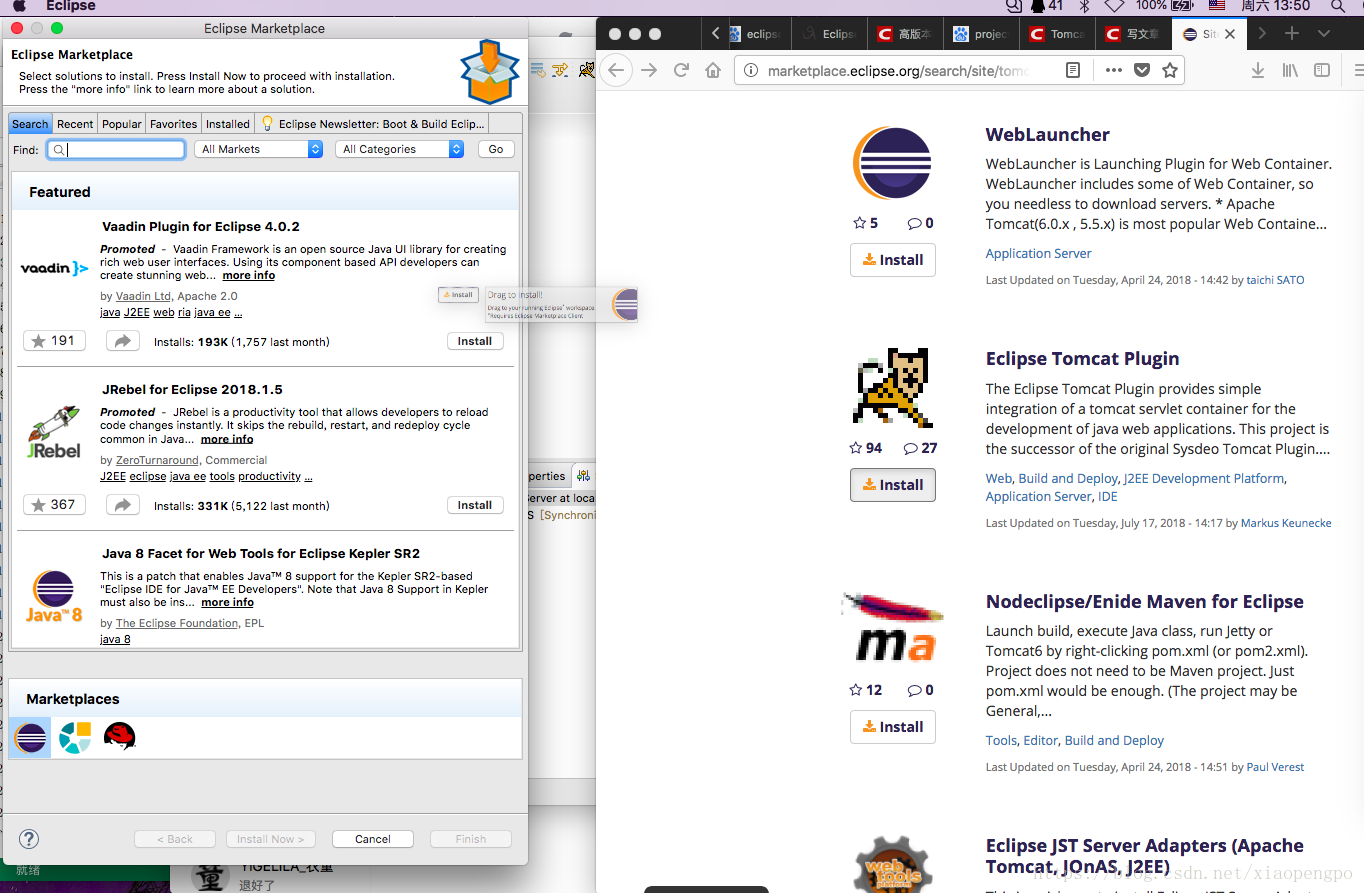The image size is (1364, 893).
Task: Install the Eclipse Tomcat Plugin
Action: pyautogui.click(x=892, y=485)
